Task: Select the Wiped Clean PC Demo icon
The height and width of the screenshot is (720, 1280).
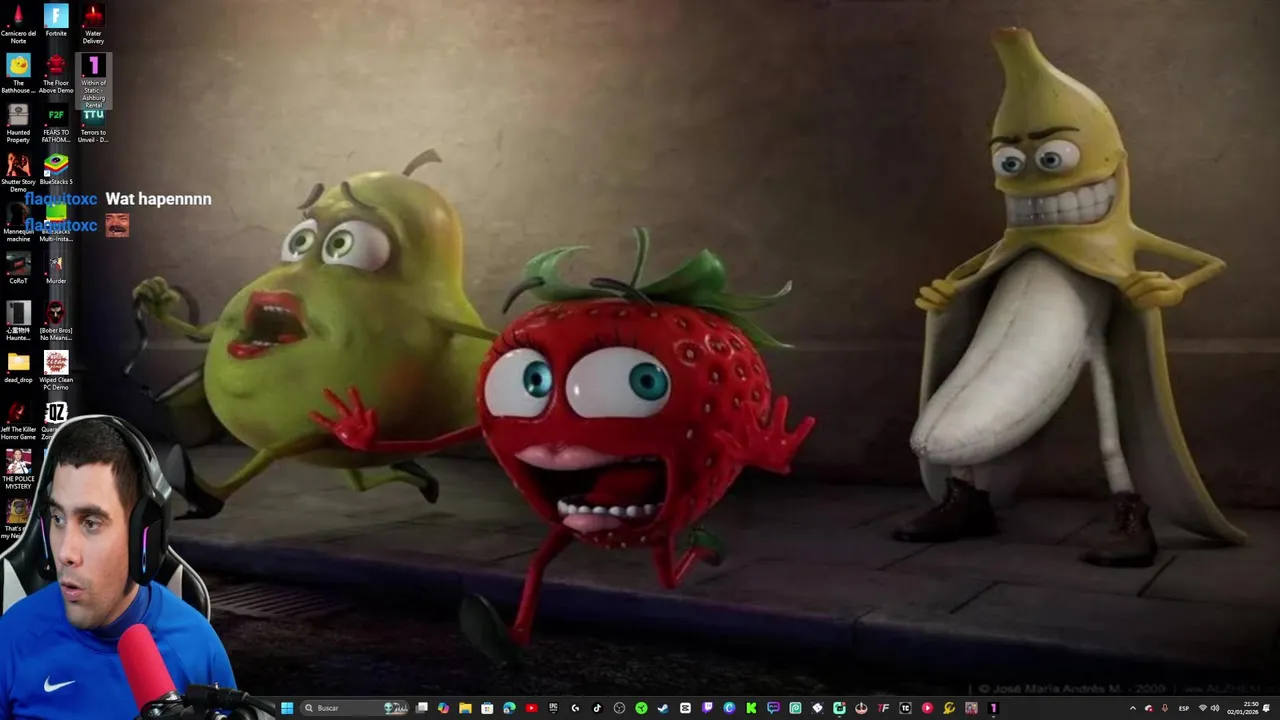Action: [56, 371]
